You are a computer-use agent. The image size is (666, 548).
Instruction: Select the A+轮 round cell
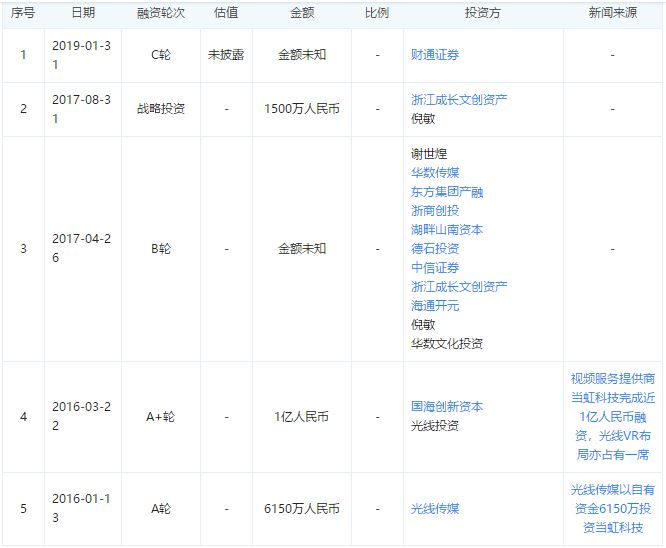(x=161, y=417)
